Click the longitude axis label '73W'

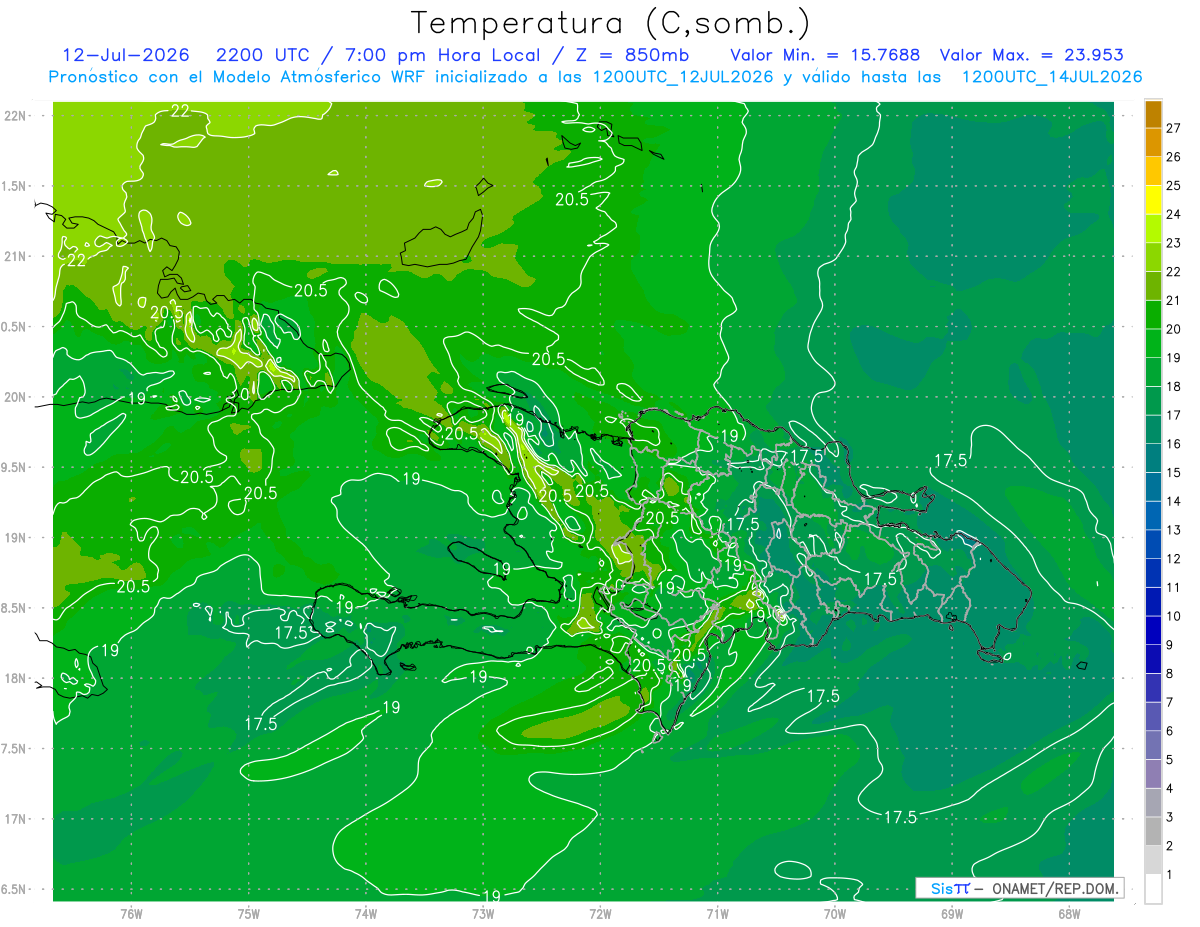pos(483,913)
